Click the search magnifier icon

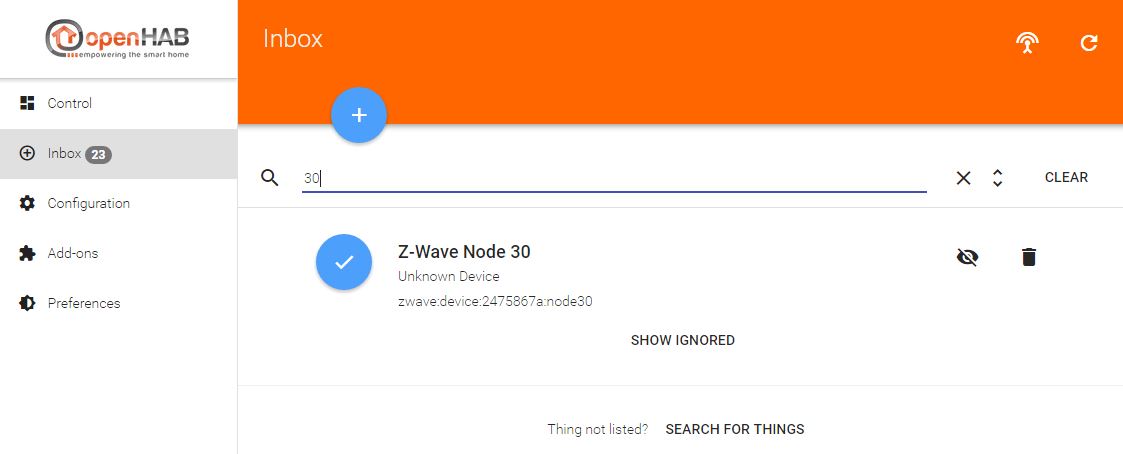click(x=269, y=178)
